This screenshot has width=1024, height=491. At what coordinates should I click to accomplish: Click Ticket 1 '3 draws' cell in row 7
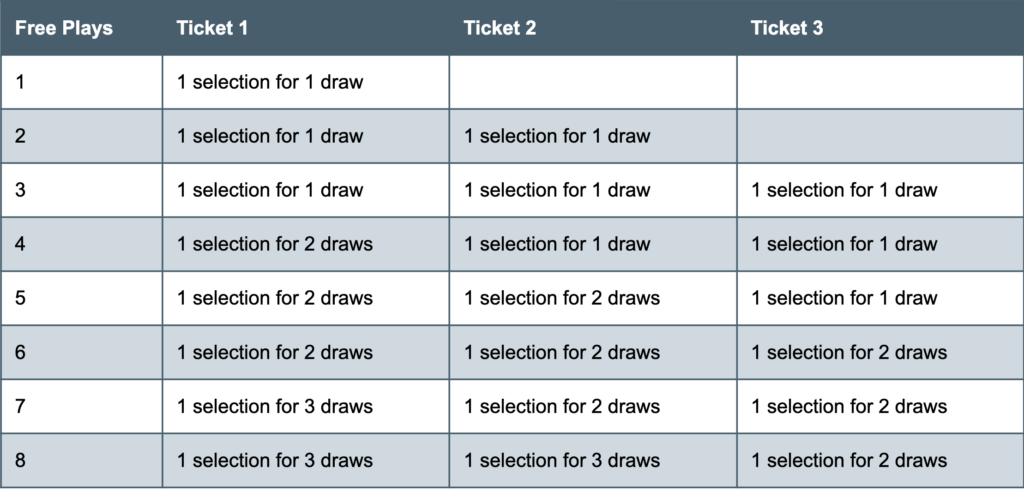coord(306,406)
